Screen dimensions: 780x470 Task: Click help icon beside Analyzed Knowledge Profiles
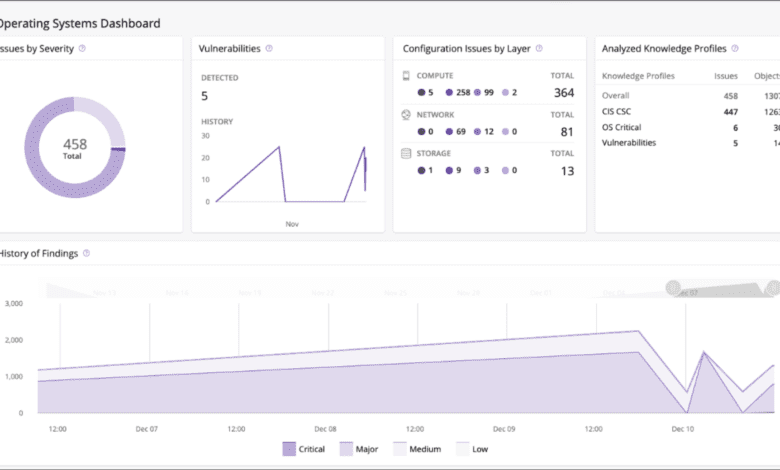pyautogui.click(x=735, y=48)
